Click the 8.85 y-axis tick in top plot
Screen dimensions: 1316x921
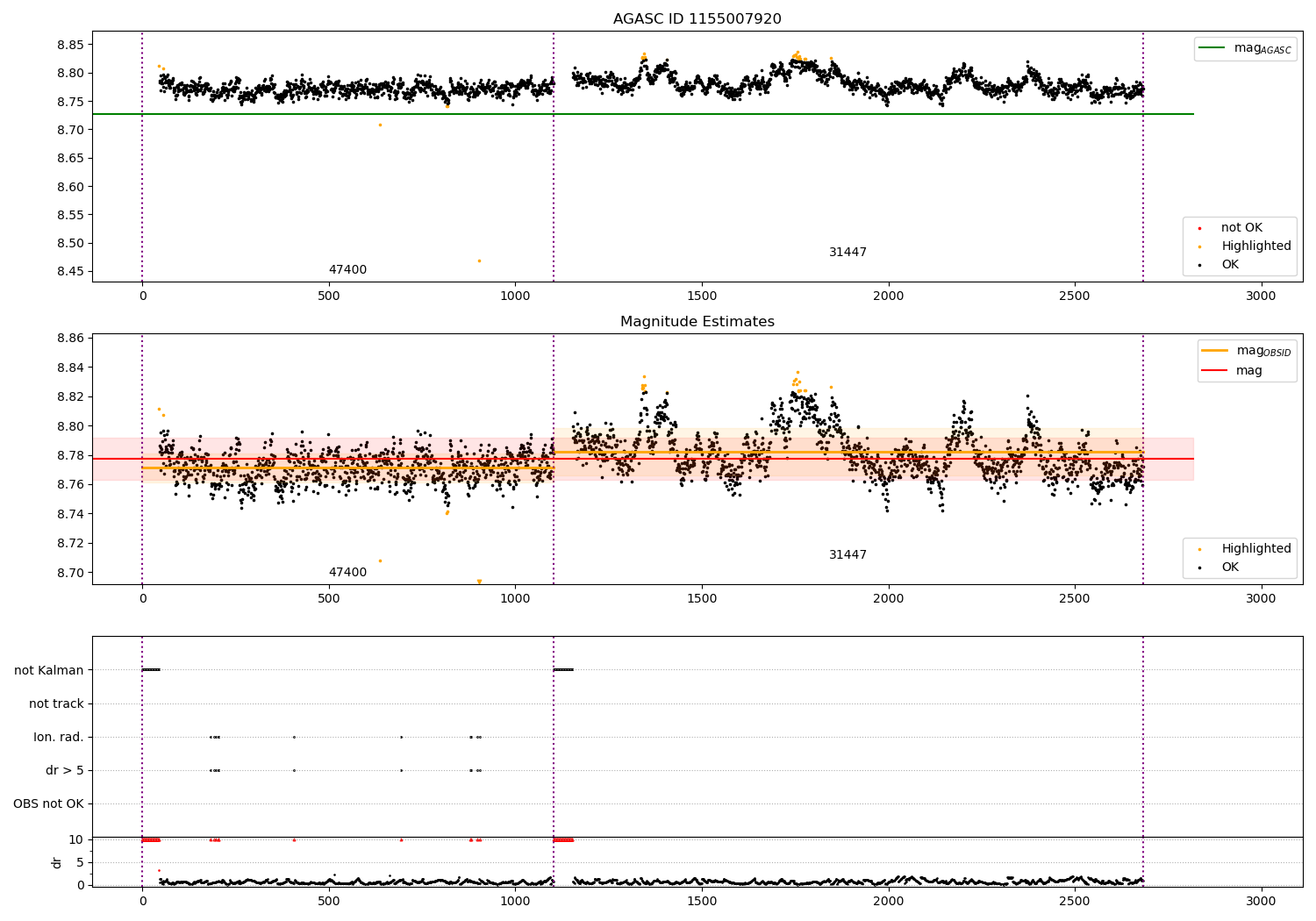click(69, 45)
